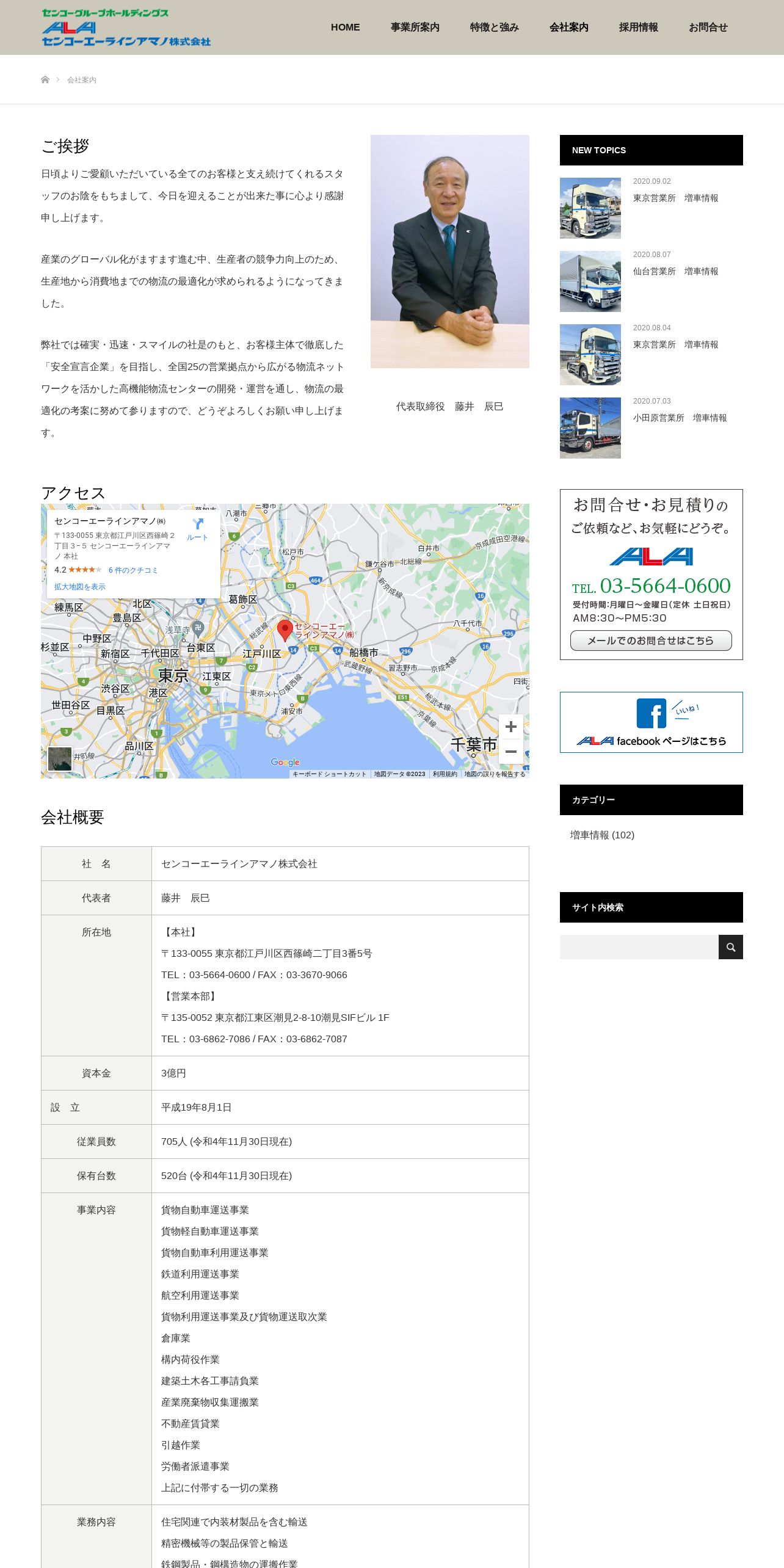Screen dimensions: 784x1568
Task: Click キーボード ショートカット on map footer
Action: 329,774
